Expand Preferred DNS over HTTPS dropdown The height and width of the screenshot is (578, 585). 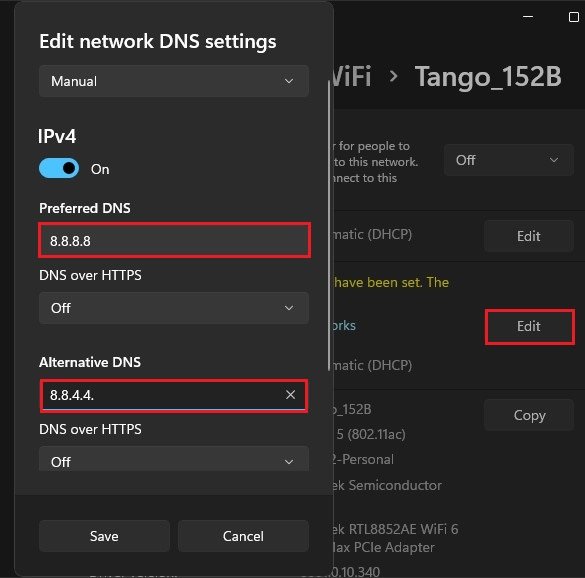click(174, 308)
